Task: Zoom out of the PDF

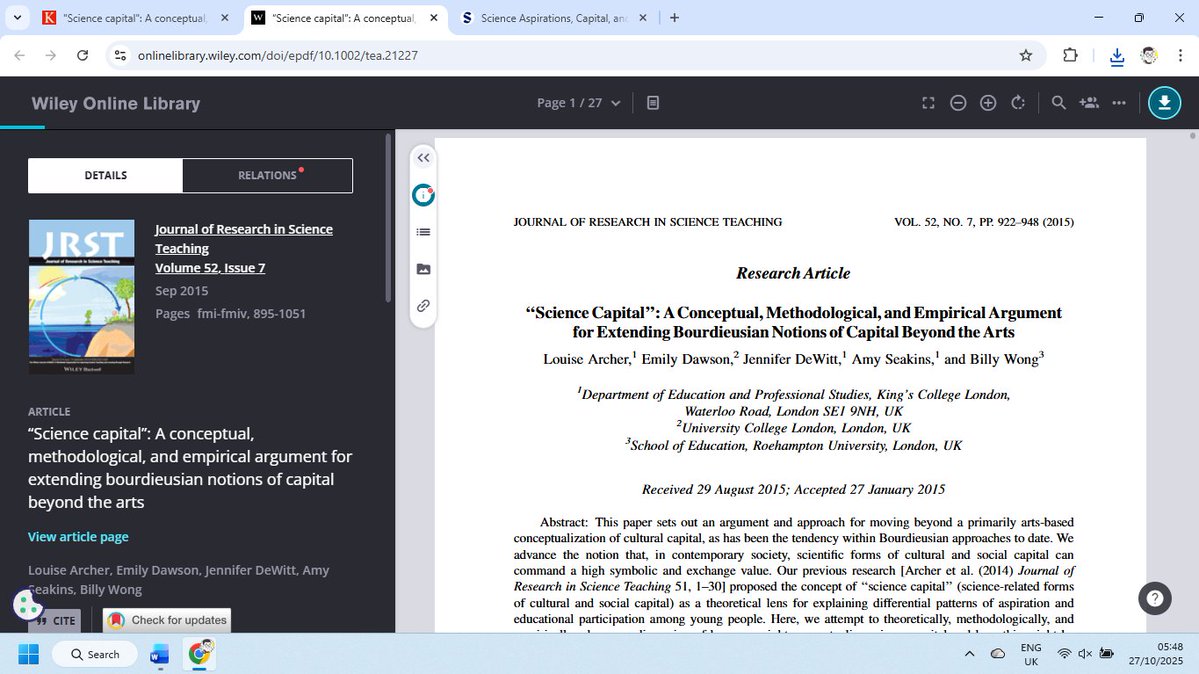Action: coord(958,103)
